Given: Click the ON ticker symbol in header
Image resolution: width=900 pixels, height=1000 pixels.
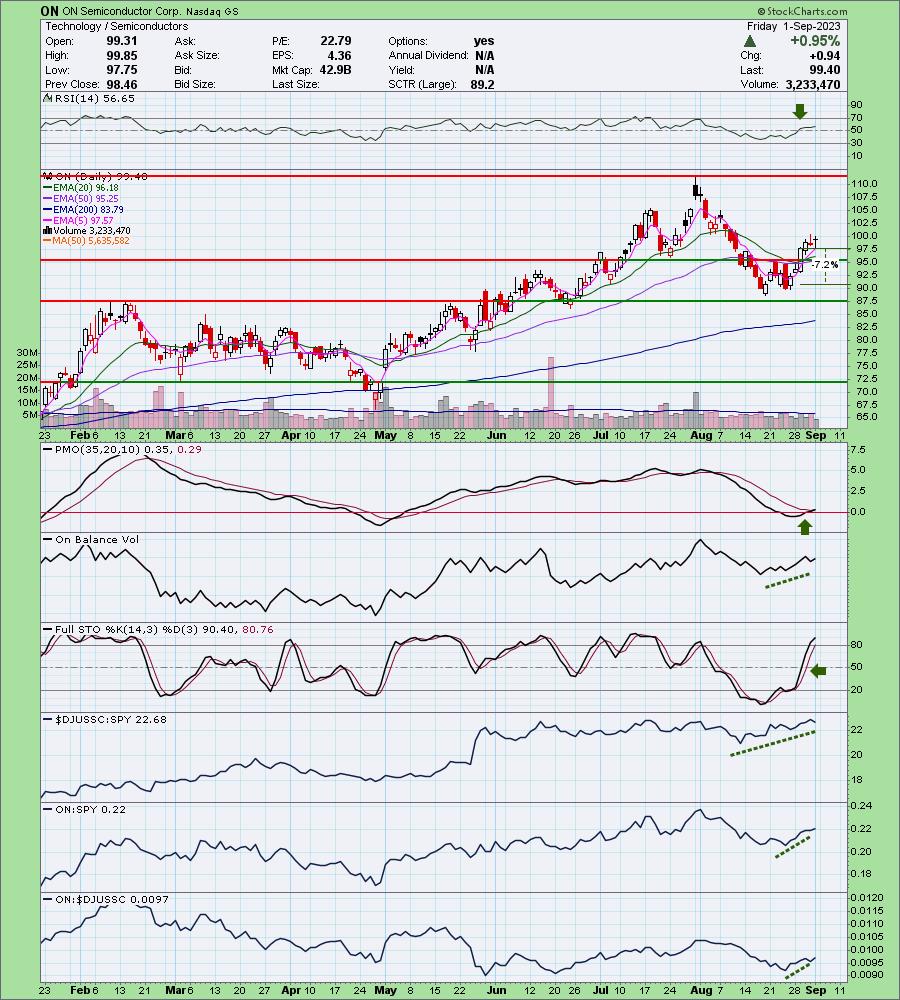Looking at the screenshot, I should point(49,11).
